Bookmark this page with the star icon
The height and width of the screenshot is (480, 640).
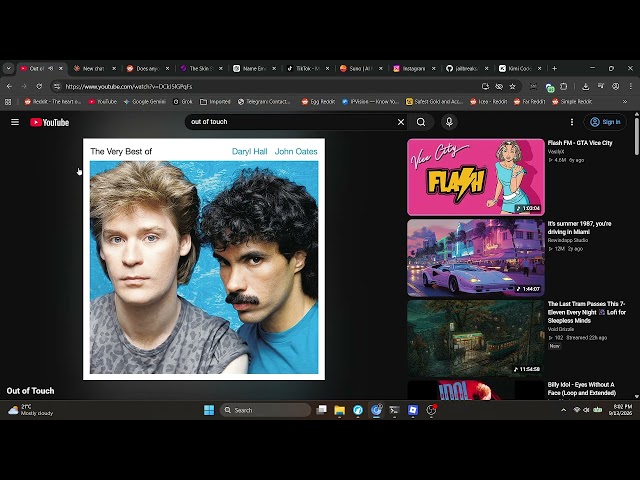point(513,87)
